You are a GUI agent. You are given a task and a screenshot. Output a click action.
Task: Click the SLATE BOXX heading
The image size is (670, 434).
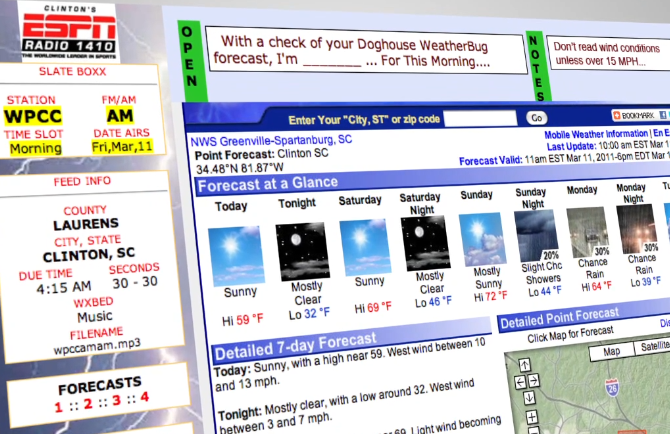(72, 71)
